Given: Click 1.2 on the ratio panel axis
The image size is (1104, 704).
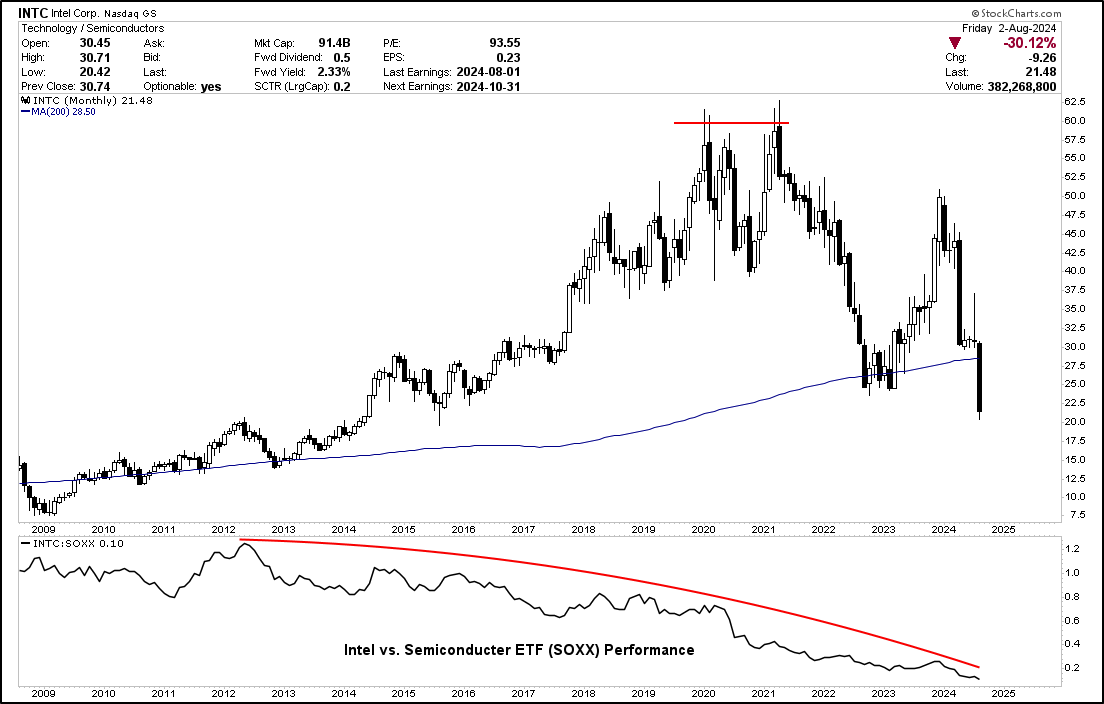Looking at the screenshot, I should pyautogui.click(x=1072, y=548).
